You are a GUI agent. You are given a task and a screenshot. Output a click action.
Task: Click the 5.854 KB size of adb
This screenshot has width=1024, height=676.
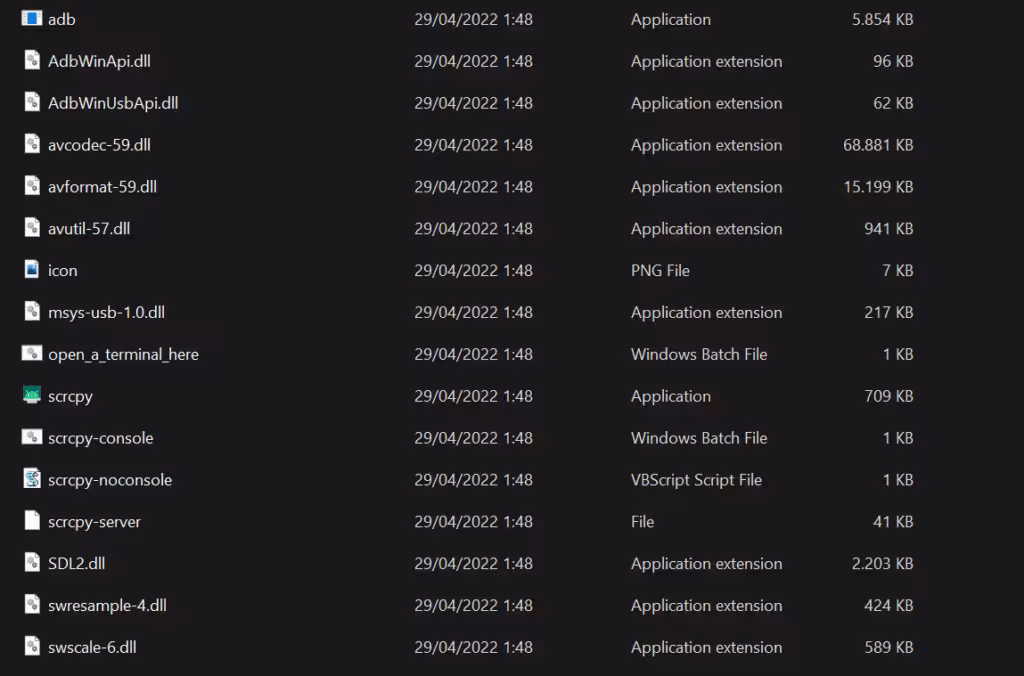(882, 20)
